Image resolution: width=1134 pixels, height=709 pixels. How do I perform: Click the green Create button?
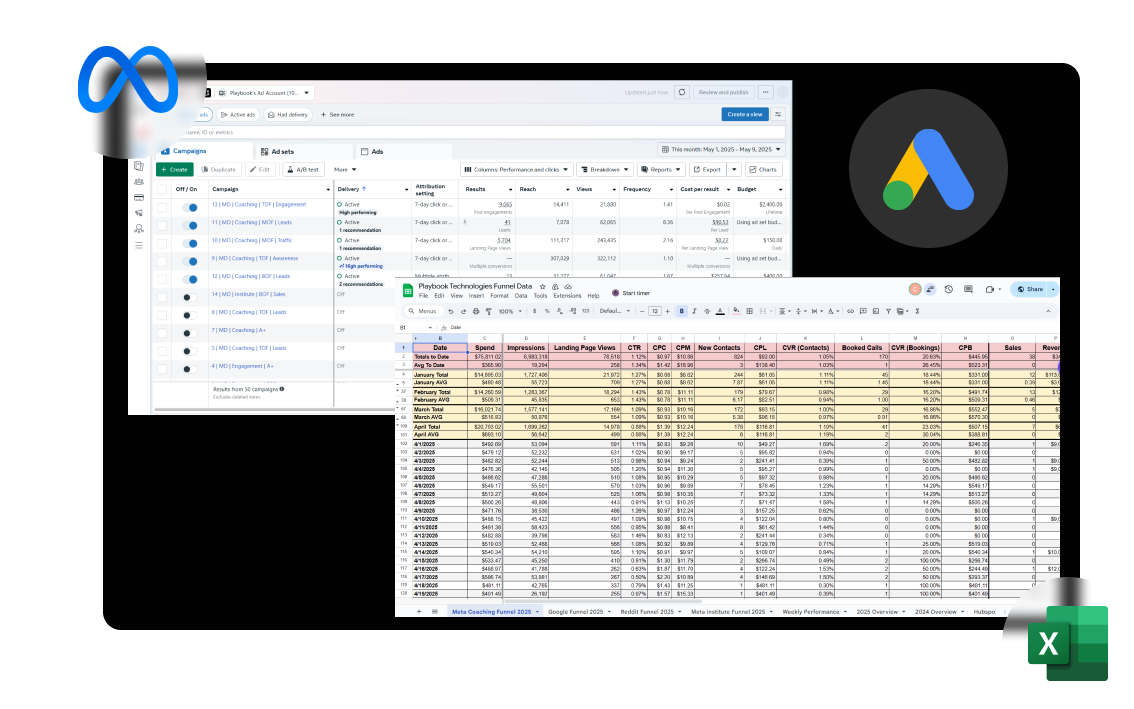173,169
